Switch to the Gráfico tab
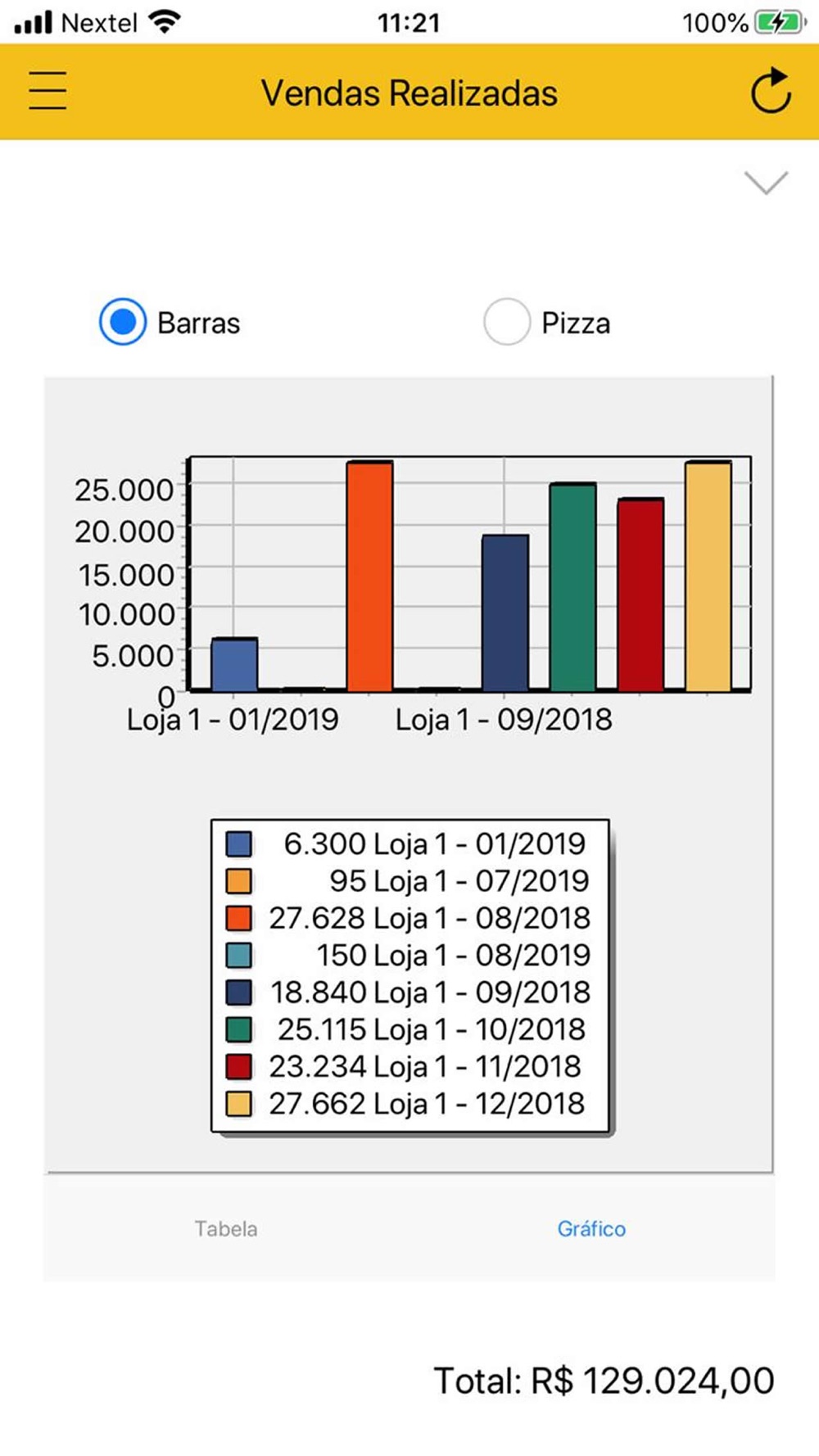This screenshot has height=1456, width=819. (x=591, y=1228)
